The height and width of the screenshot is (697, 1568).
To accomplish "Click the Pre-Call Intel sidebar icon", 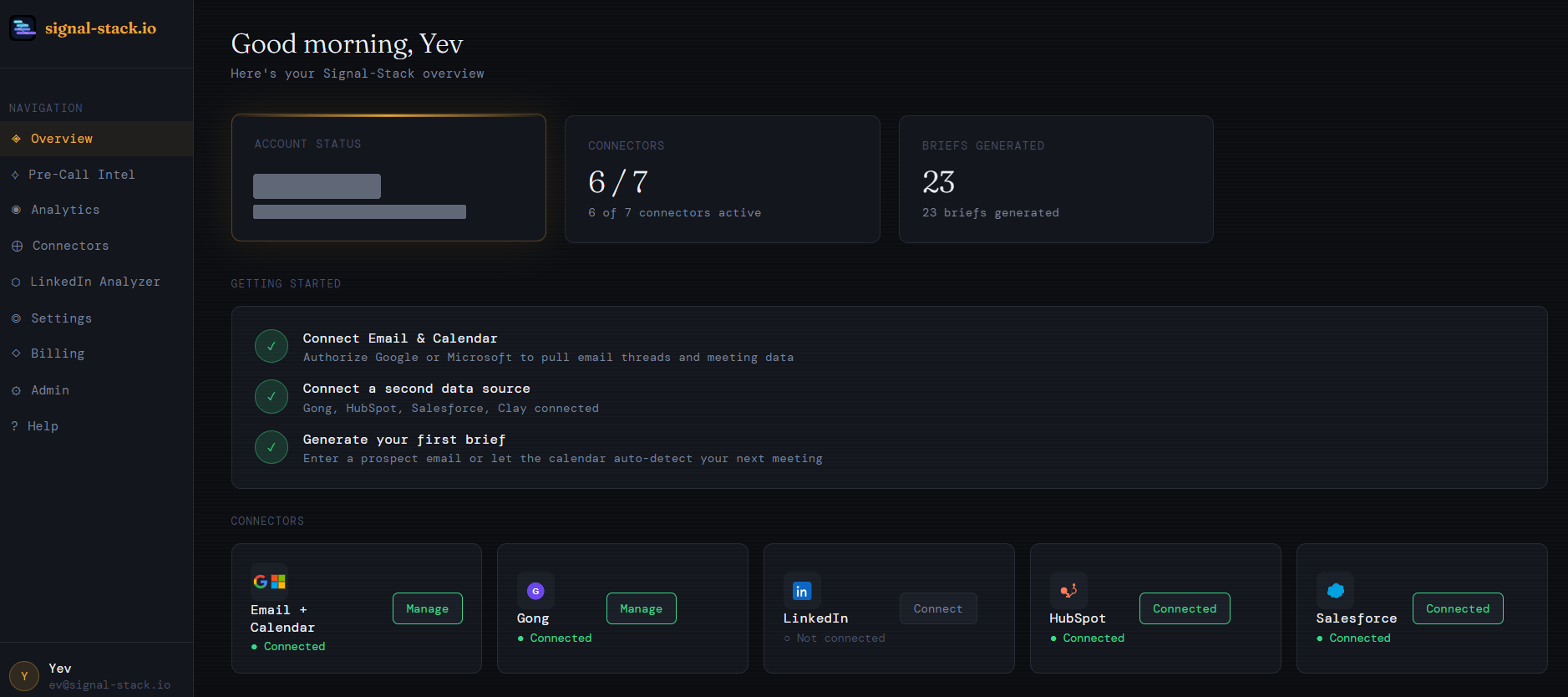I will point(15,175).
